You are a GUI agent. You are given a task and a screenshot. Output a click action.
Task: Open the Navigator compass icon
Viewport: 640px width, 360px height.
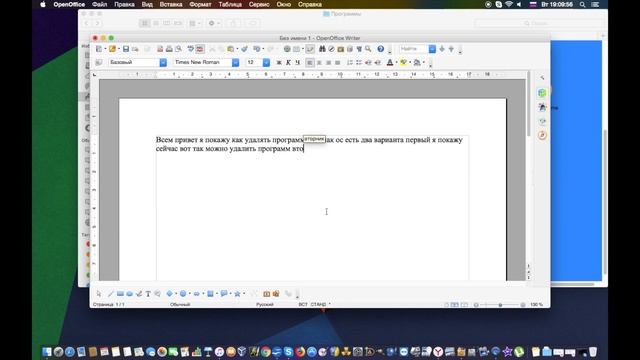click(x=331, y=49)
